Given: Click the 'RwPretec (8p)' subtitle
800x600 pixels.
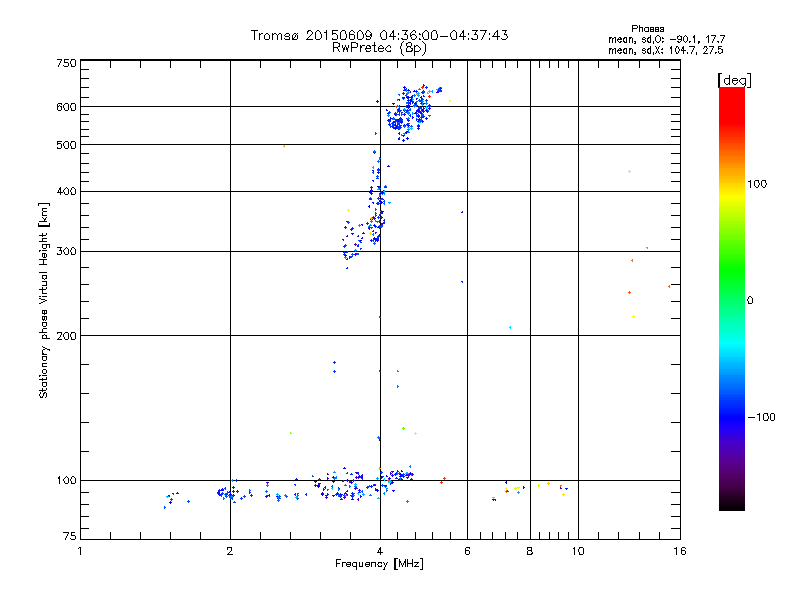Looking at the screenshot, I should tap(379, 48).
